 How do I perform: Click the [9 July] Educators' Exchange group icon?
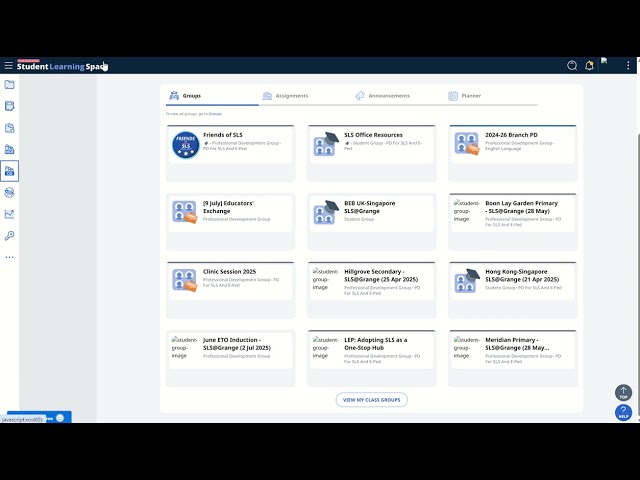(184, 212)
